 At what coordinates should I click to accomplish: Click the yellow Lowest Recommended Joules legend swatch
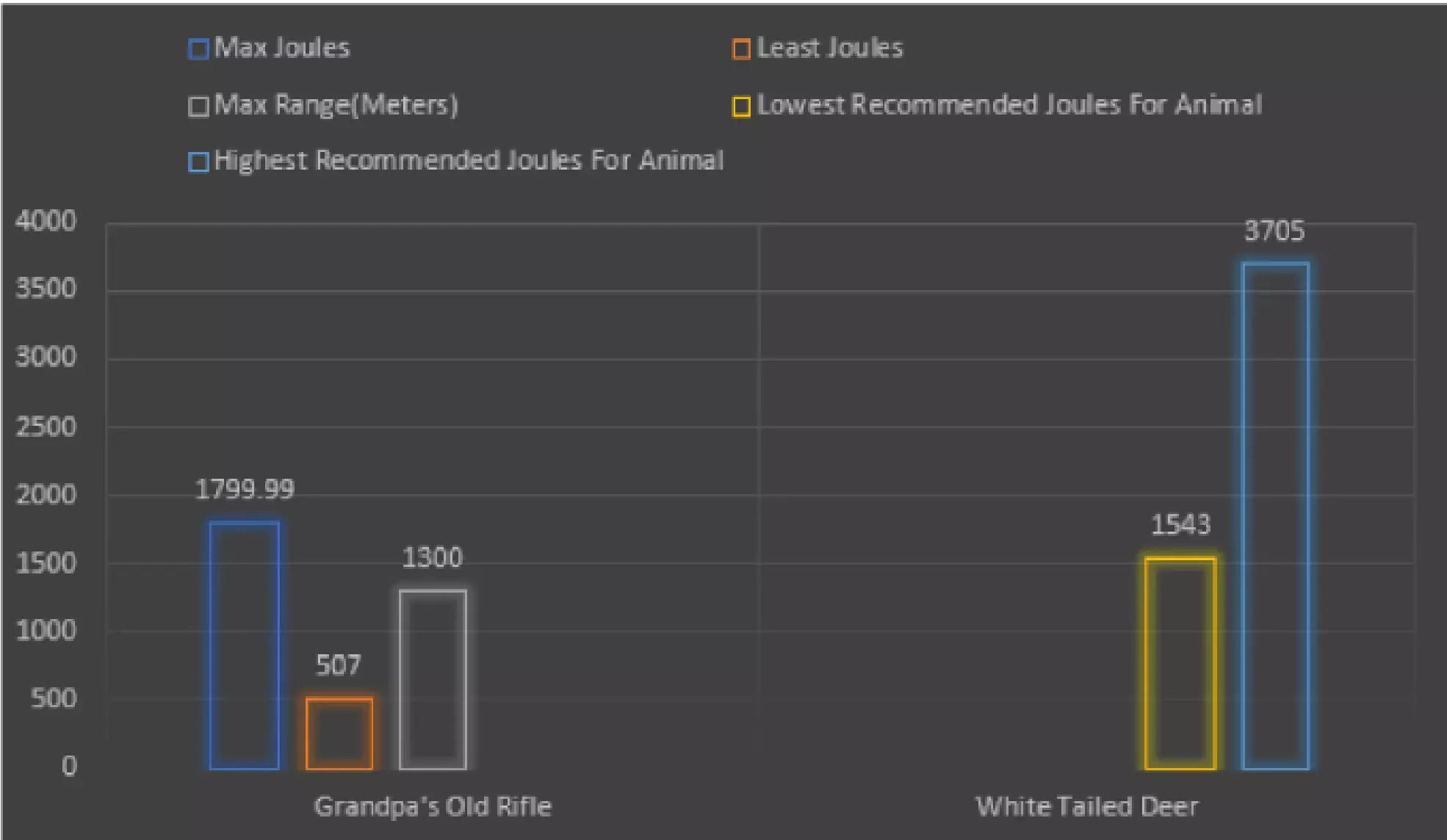741,106
